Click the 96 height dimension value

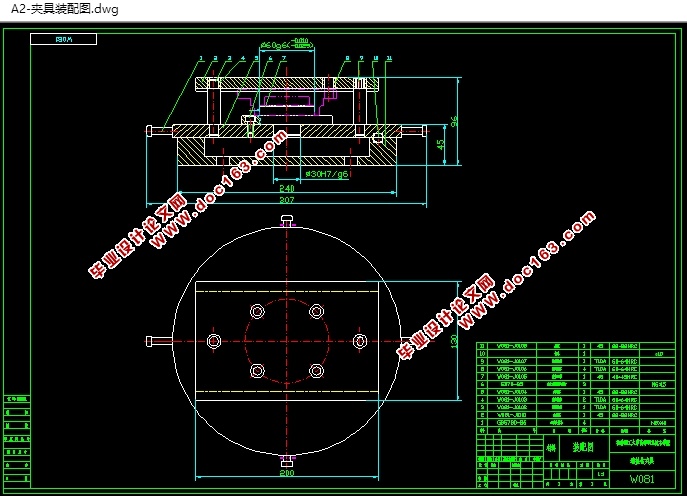click(x=453, y=121)
